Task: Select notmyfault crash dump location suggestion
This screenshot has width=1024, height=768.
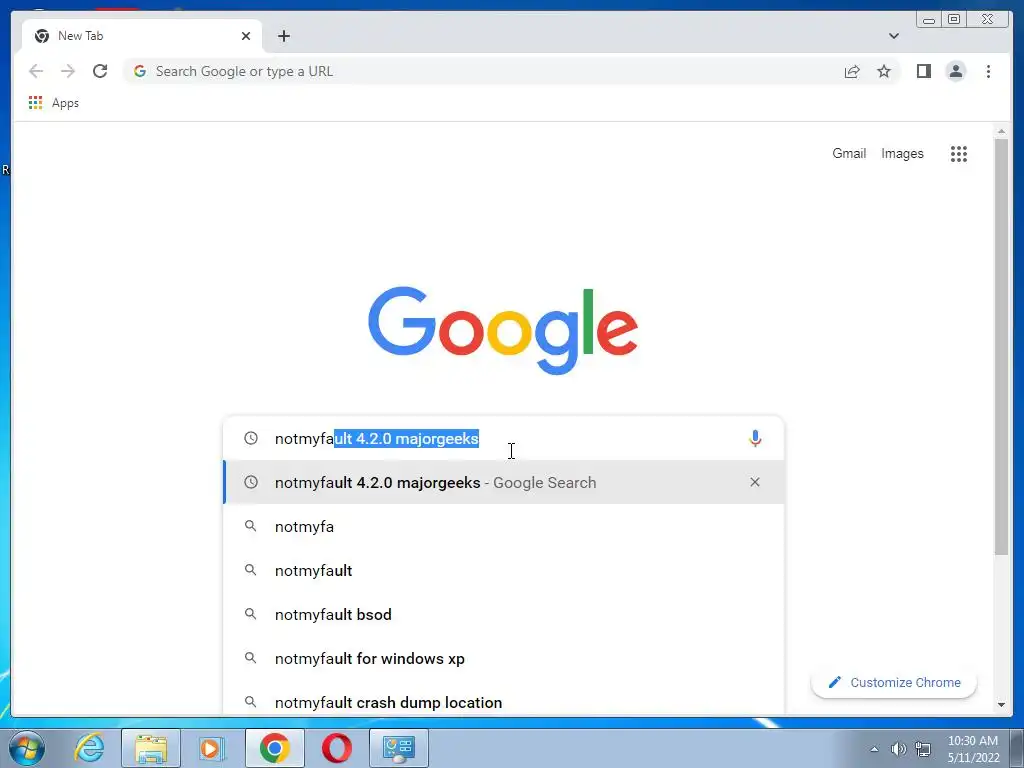Action: [504, 702]
